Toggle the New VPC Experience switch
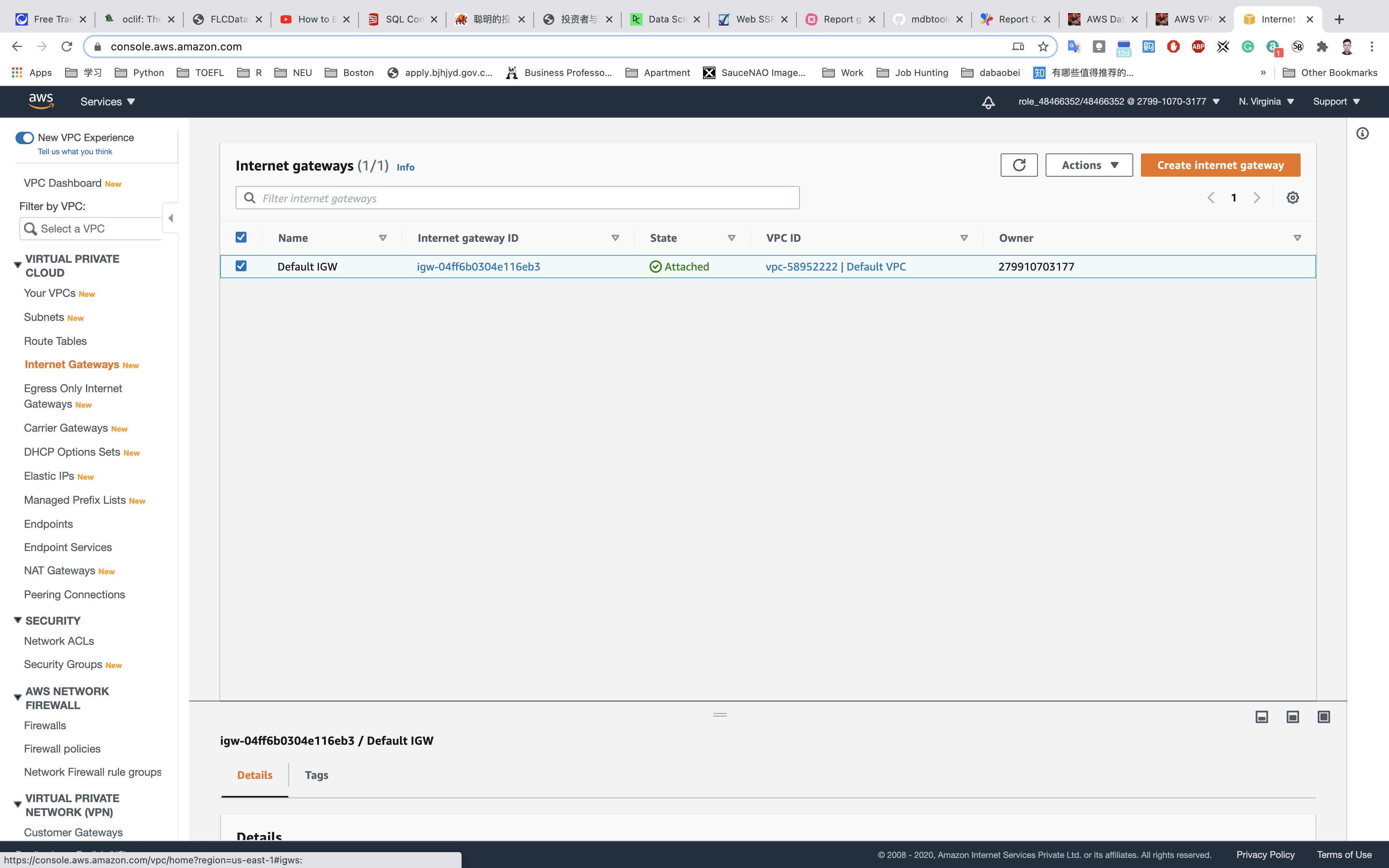Screen dimensions: 1389x868 25,138
